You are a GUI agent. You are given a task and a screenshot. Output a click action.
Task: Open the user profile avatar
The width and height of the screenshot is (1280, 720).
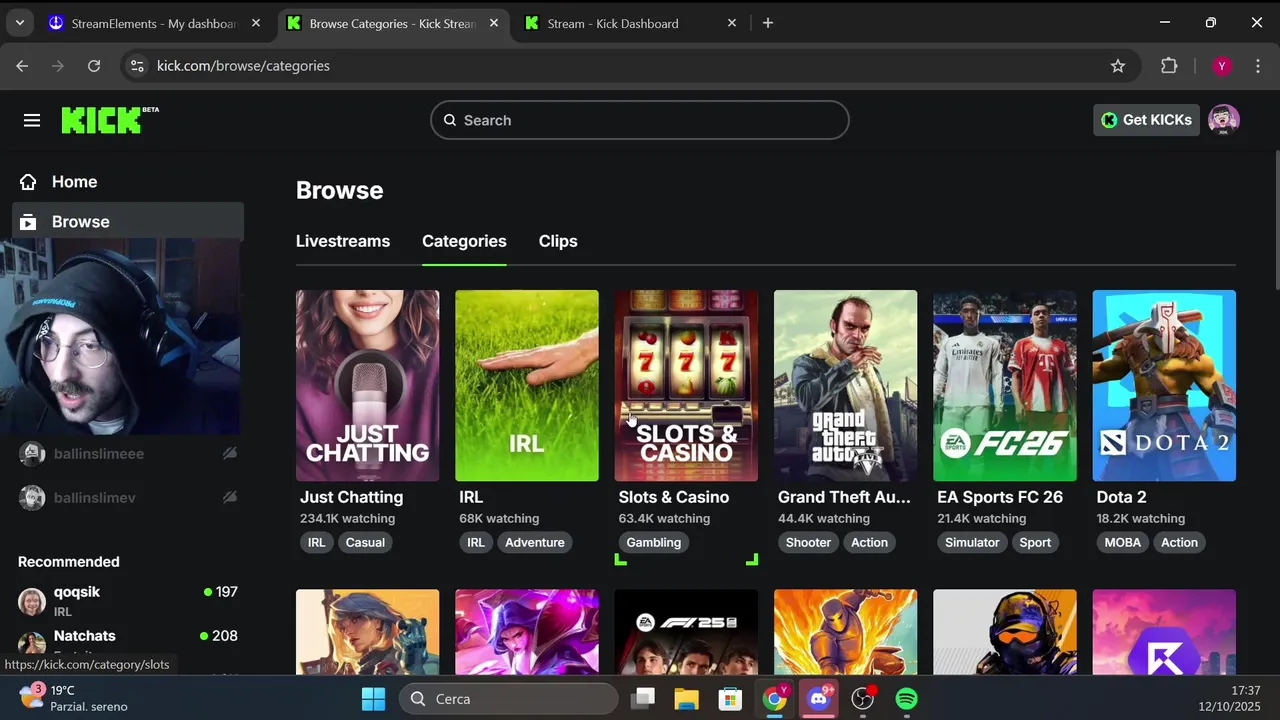click(1223, 120)
